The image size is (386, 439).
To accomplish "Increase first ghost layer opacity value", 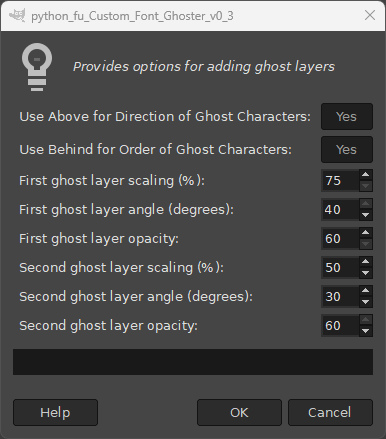I will pyautogui.click(x=366, y=233).
